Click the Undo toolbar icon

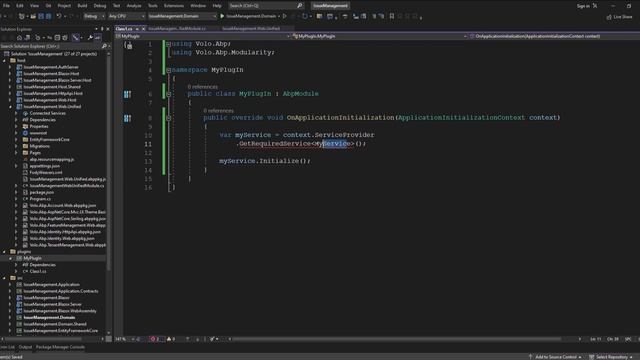click(x=59, y=16)
